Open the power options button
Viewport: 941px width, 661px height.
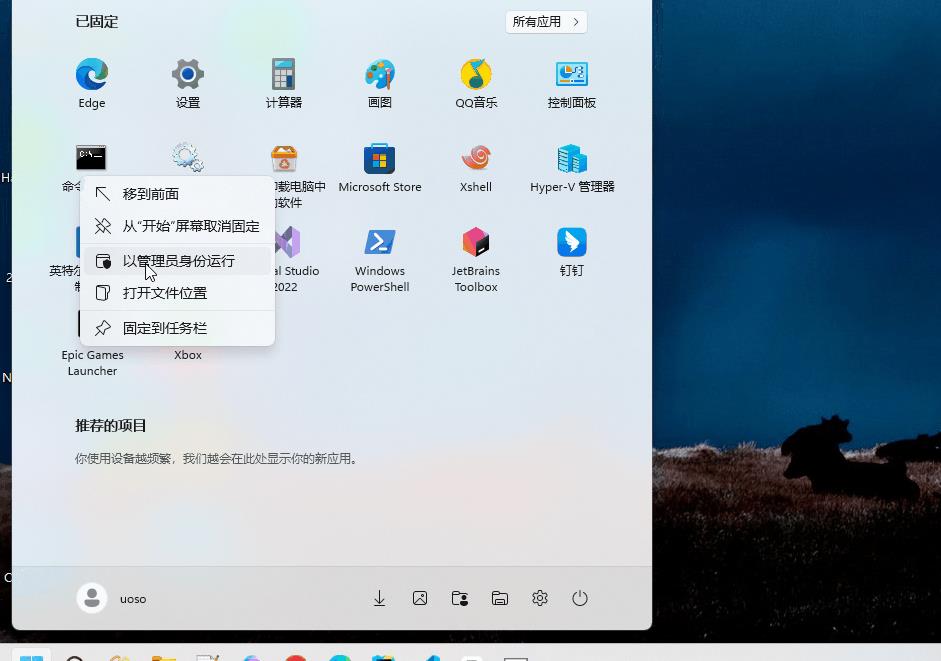[580, 598]
